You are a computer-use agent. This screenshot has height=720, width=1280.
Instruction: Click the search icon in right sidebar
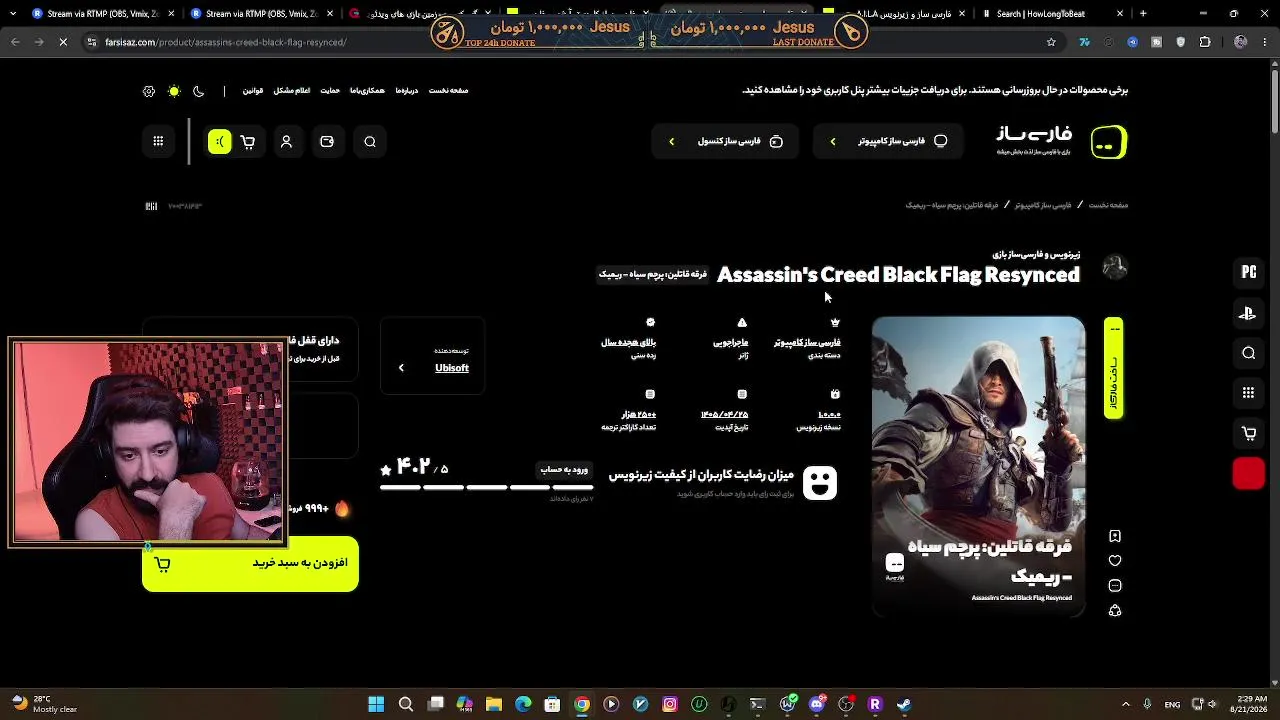[1249, 353]
